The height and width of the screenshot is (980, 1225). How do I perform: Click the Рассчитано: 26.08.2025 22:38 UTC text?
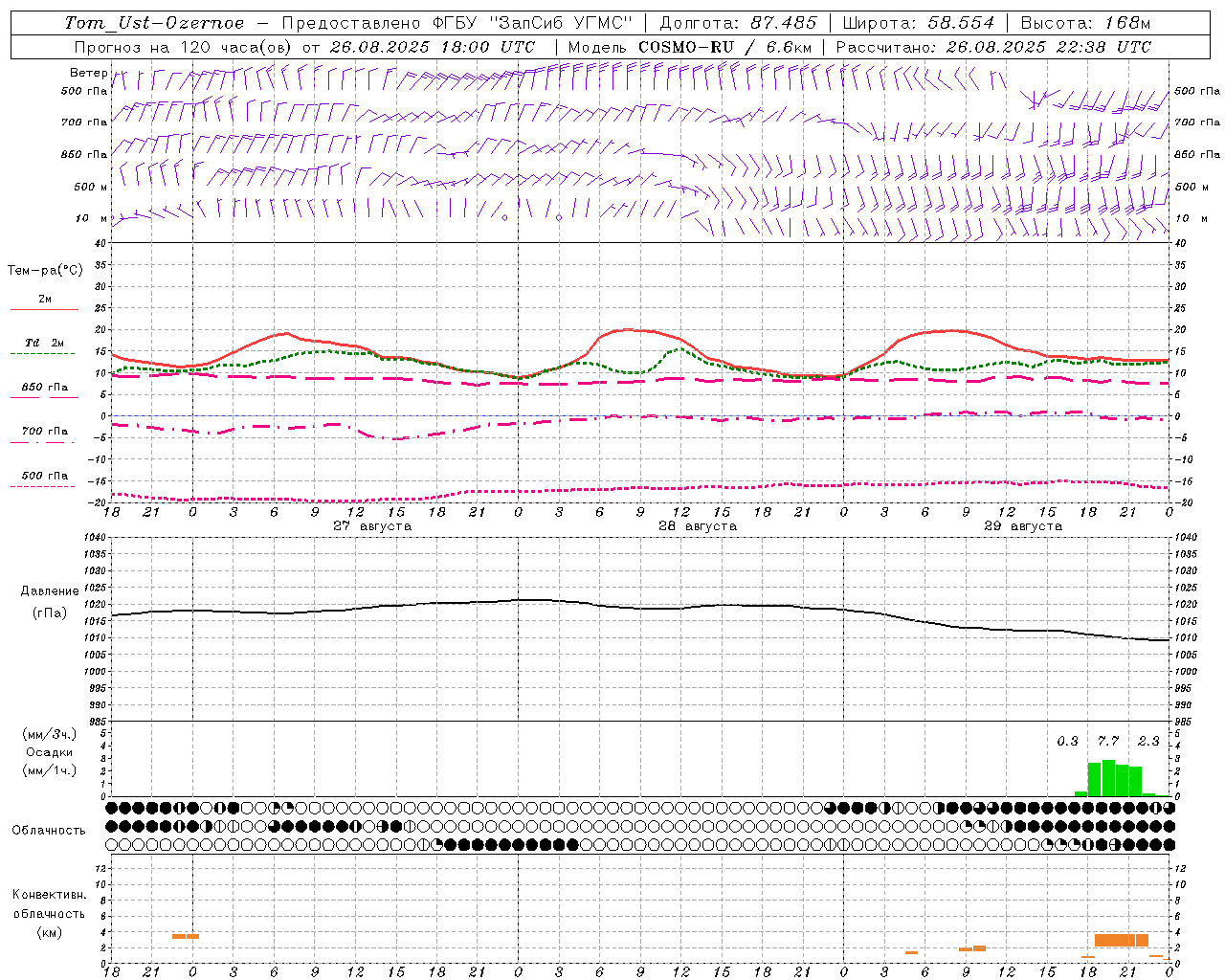point(993,47)
